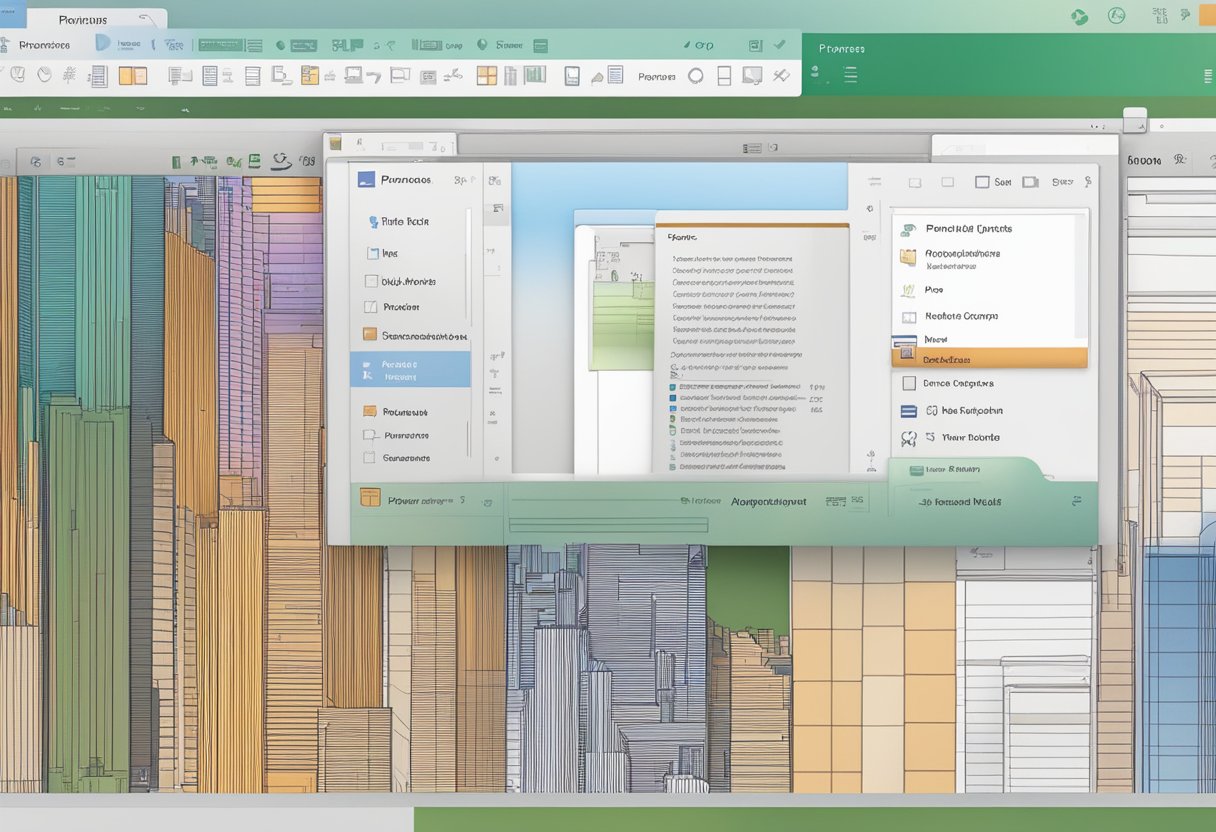
Task: Open the Sort dropdown near the top right
Action: (x=1001, y=182)
